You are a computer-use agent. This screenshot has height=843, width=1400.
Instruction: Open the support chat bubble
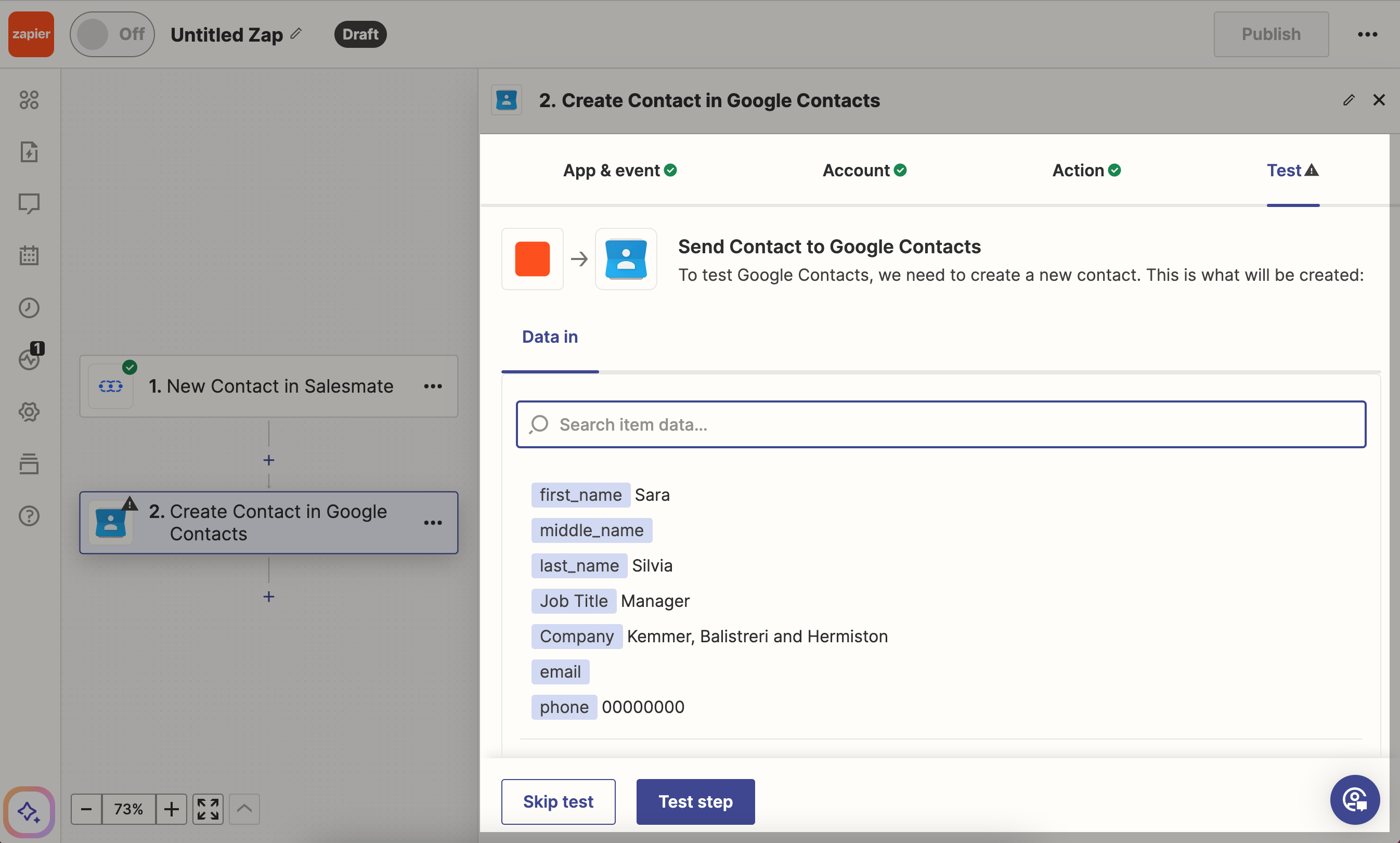1355,800
